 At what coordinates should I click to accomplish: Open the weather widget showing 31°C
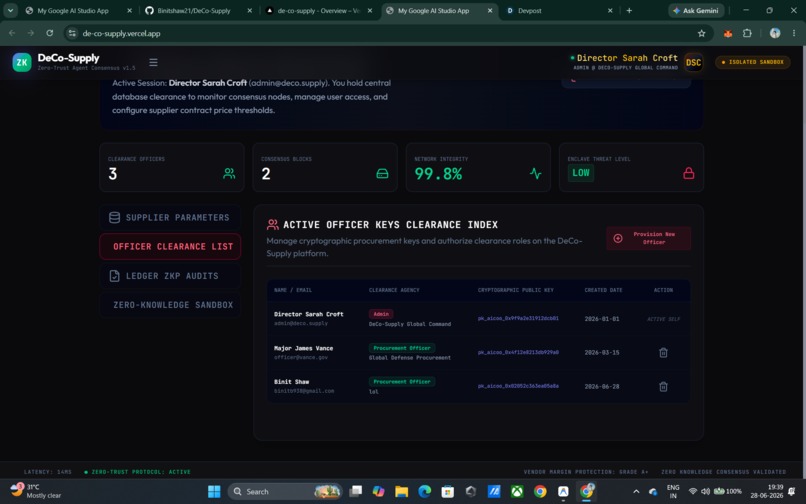[x=35, y=491]
